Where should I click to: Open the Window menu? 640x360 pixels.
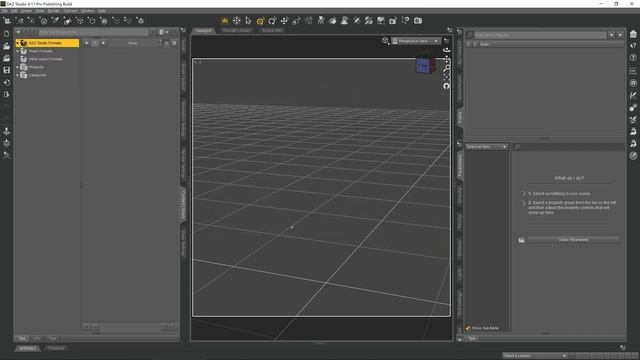tap(87, 11)
